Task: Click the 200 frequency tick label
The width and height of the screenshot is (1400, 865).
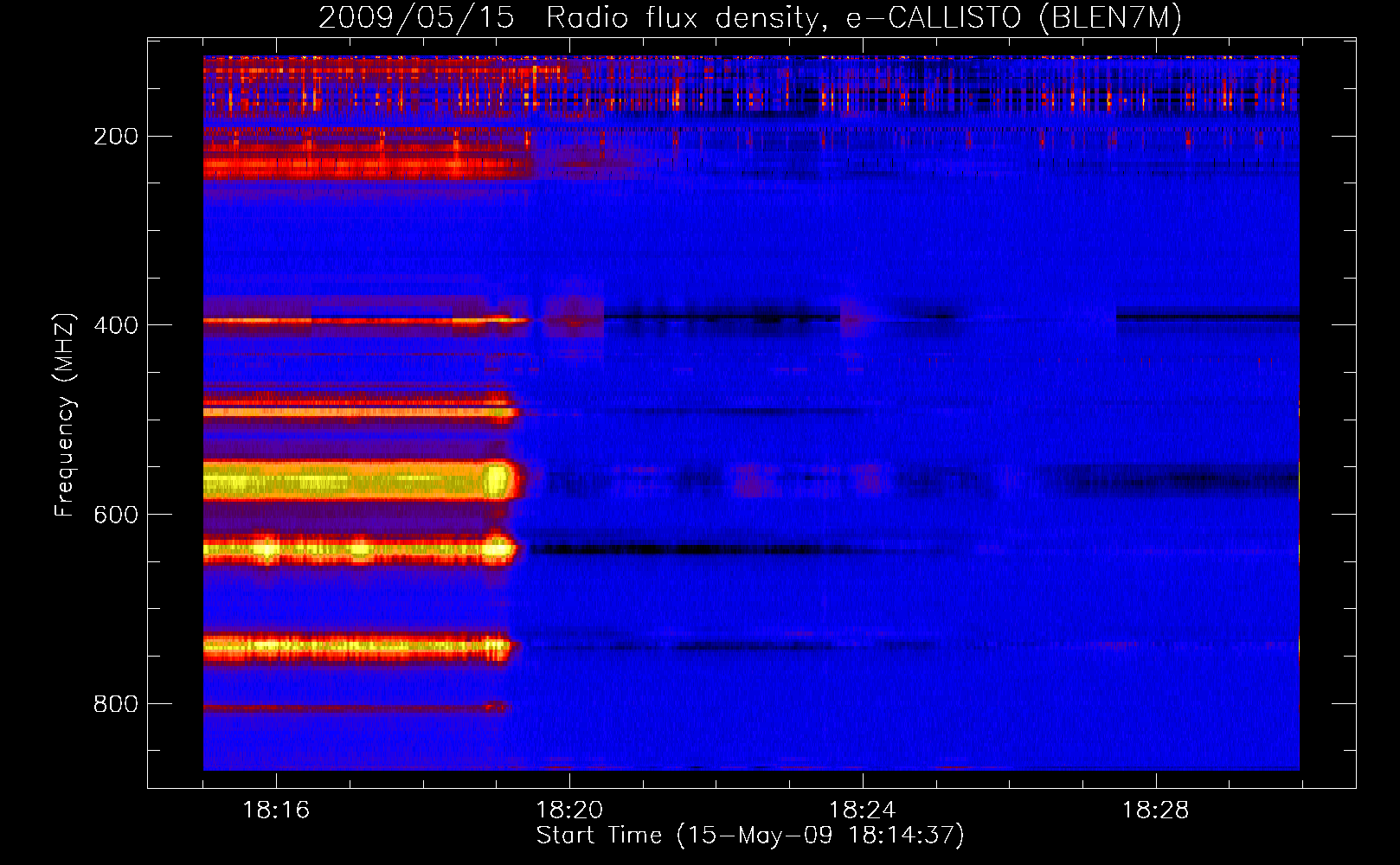Action: pos(116,137)
